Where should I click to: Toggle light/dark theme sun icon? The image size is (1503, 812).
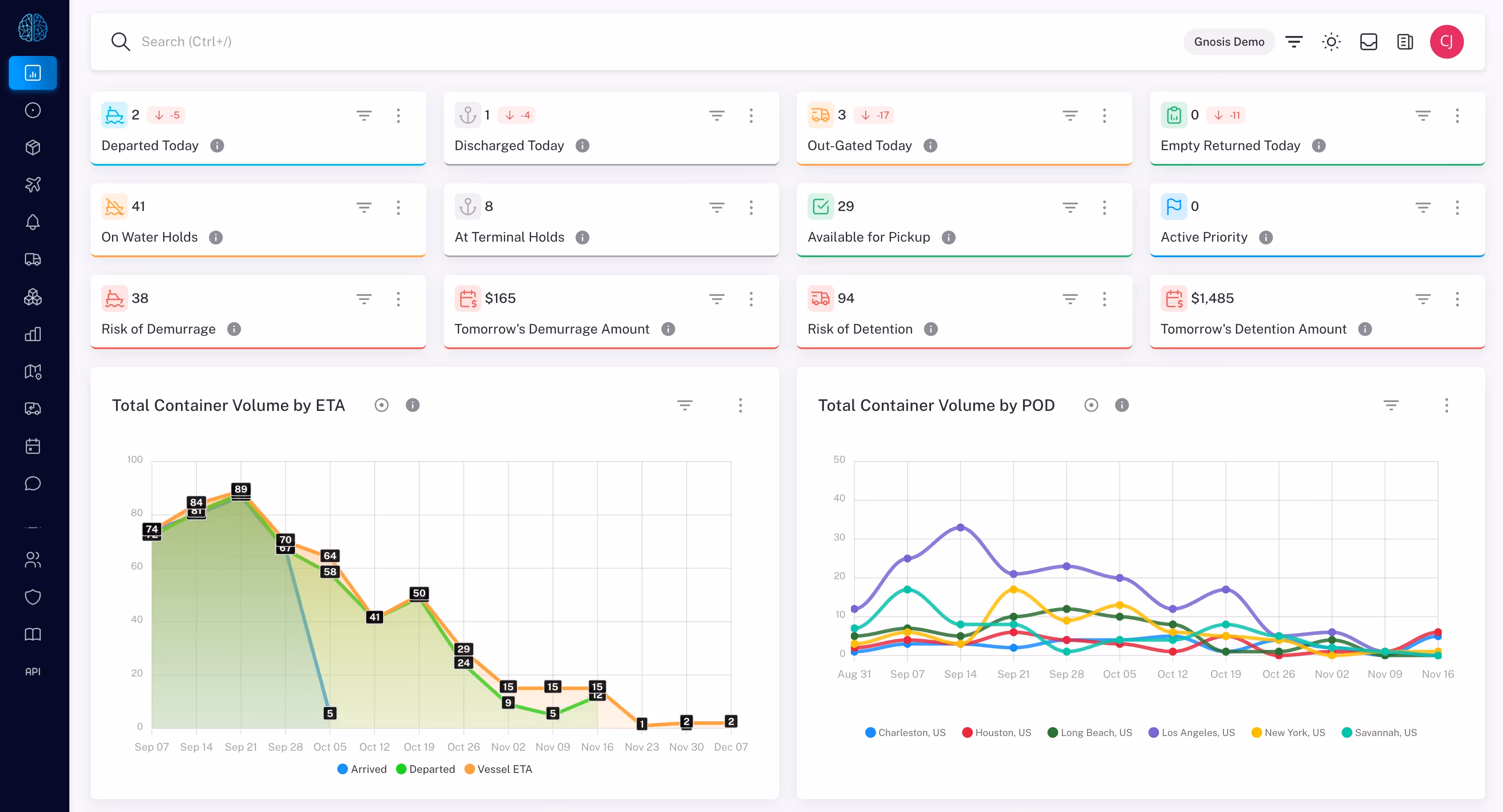pos(1331,42)
